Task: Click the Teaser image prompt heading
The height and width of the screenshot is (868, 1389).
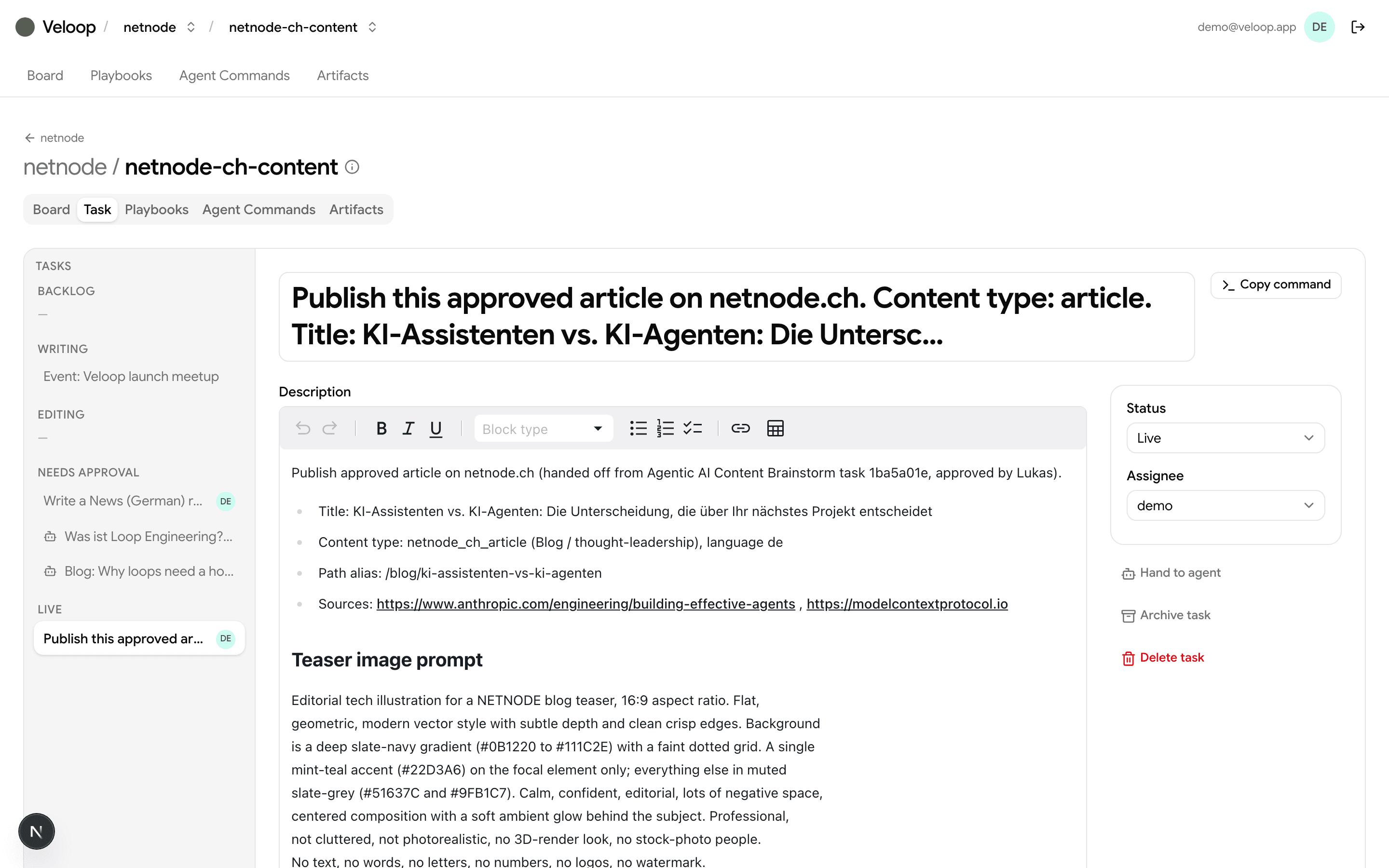Action: pyautogui.click(x=387, y=660)
